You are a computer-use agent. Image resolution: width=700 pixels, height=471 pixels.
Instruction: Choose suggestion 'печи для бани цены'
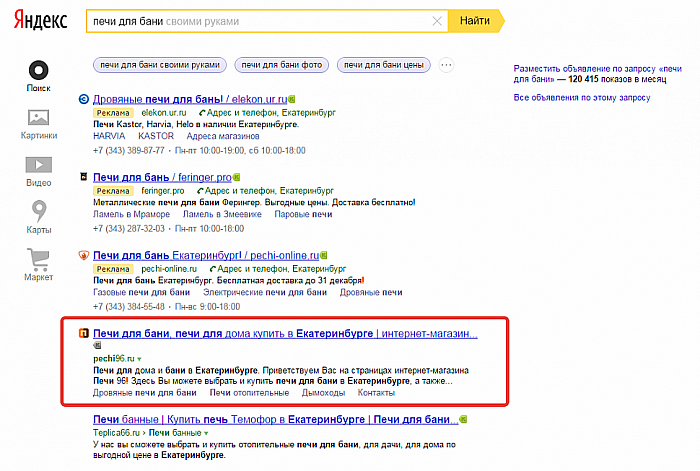[x=383, y=65]
